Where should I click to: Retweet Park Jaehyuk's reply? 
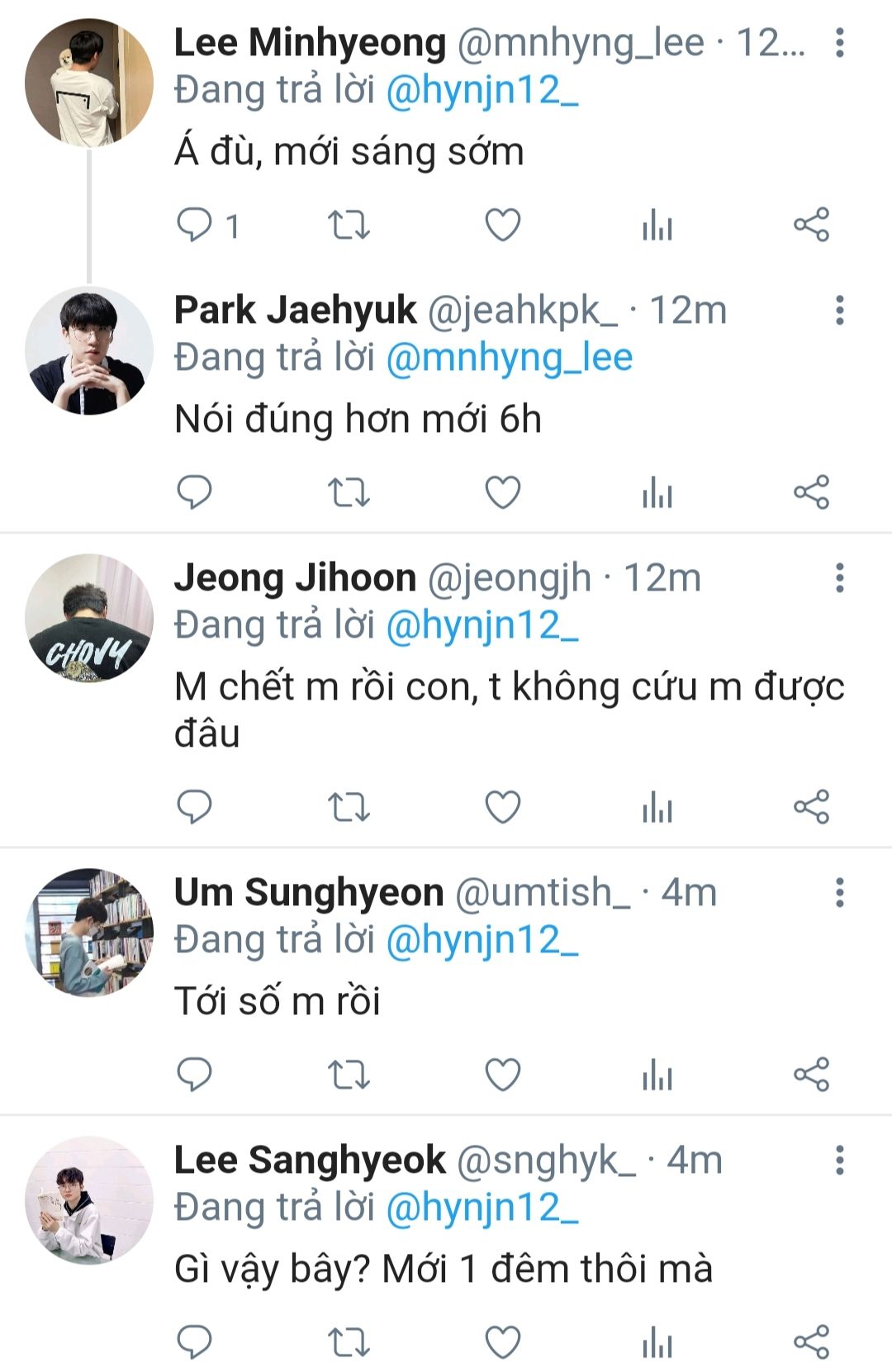pyautogui.click(x=349, y=492)
